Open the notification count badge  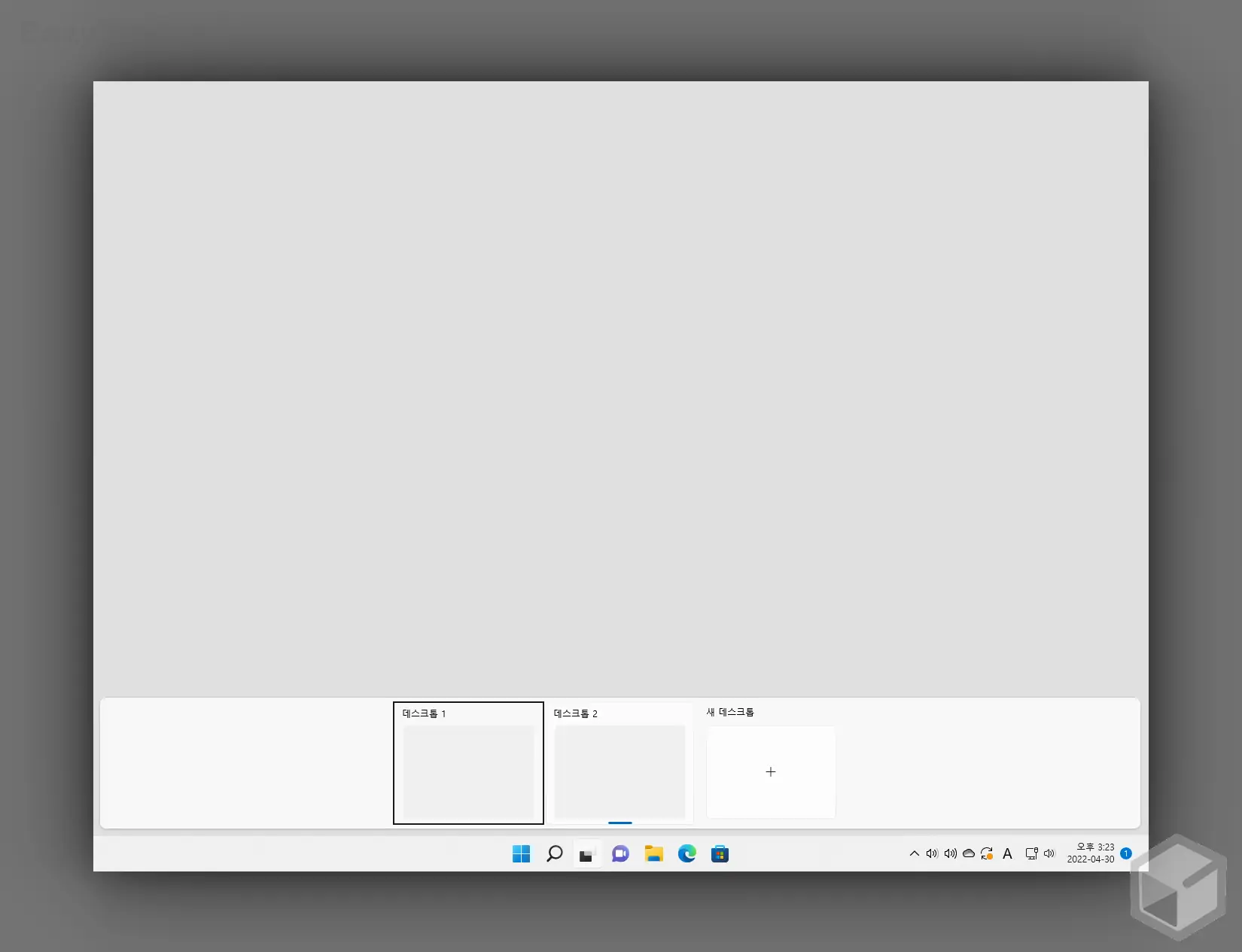click(x=1126, y=853)
